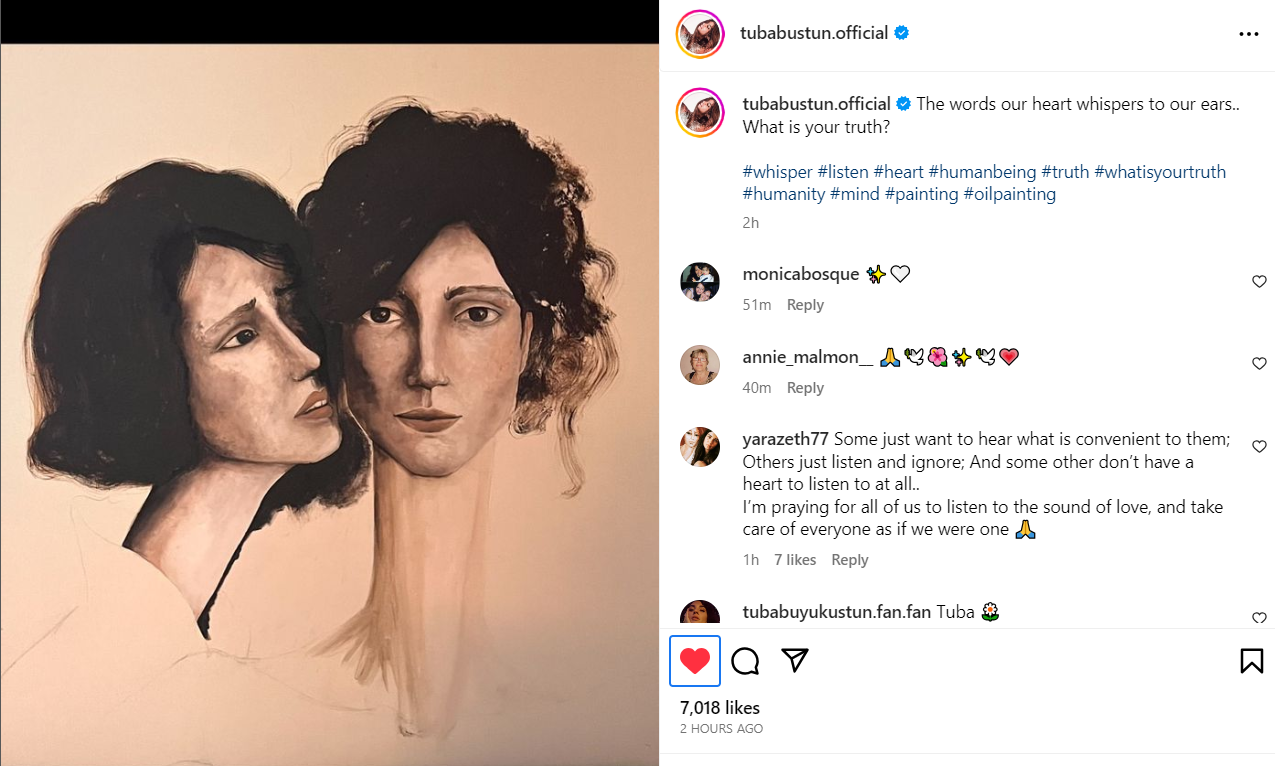1275x766 pixels.
Task: Reply to annie_malmon__'s comment
Action: tap(805, 388)
